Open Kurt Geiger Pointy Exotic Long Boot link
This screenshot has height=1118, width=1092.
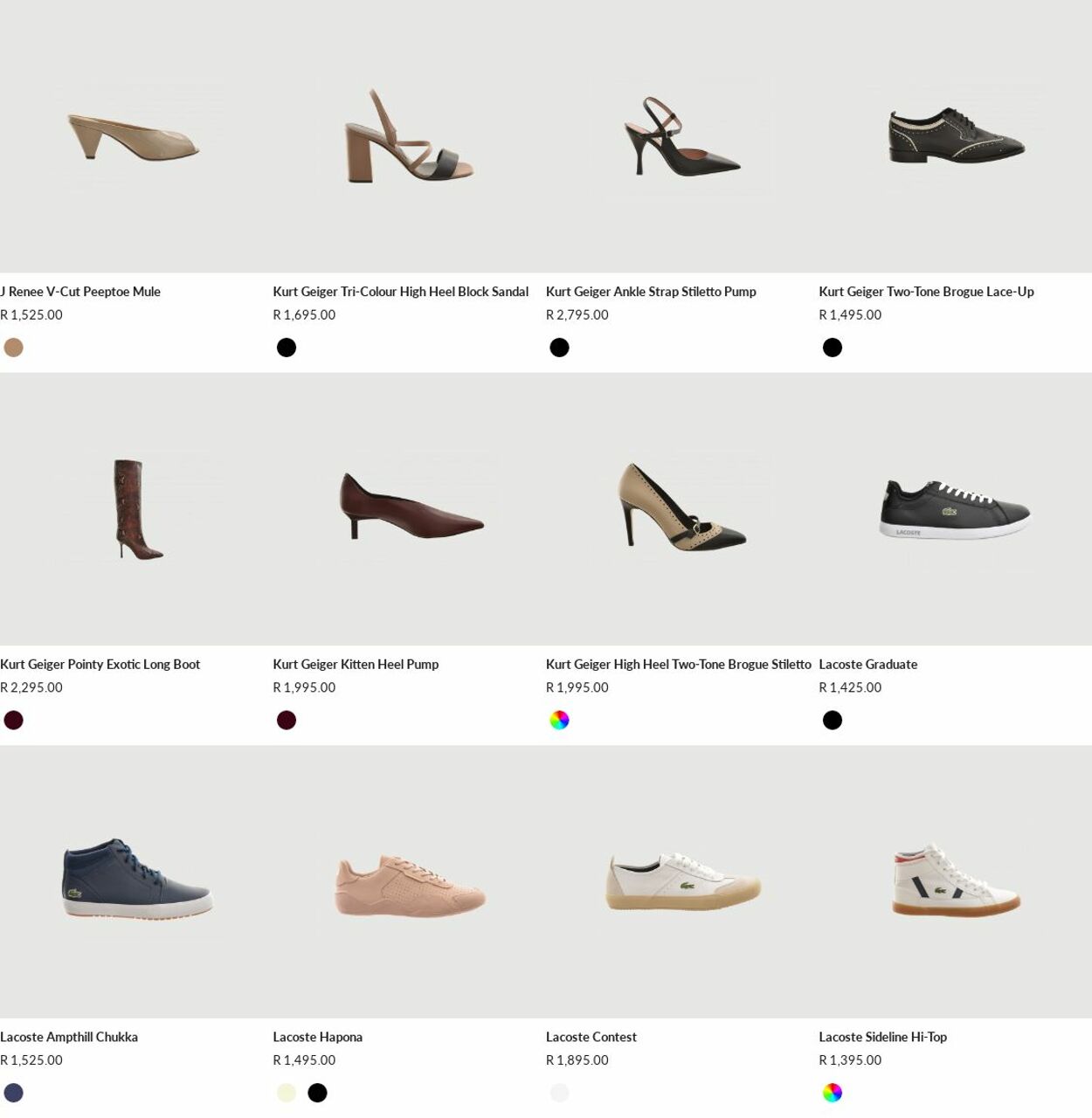click(100, 665)
